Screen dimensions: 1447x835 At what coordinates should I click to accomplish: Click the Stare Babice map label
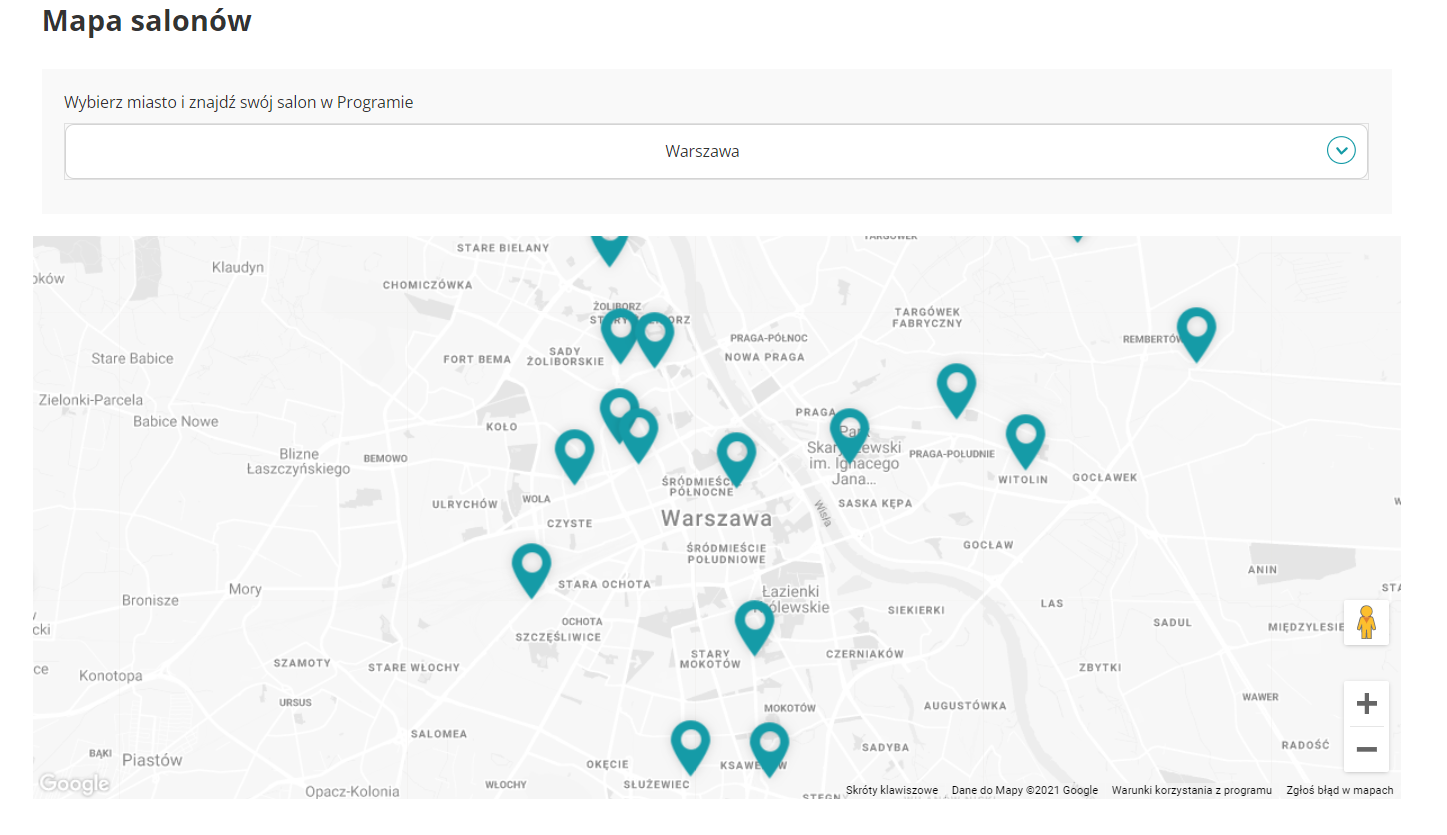pyautogui.click(x=132, y=358)
